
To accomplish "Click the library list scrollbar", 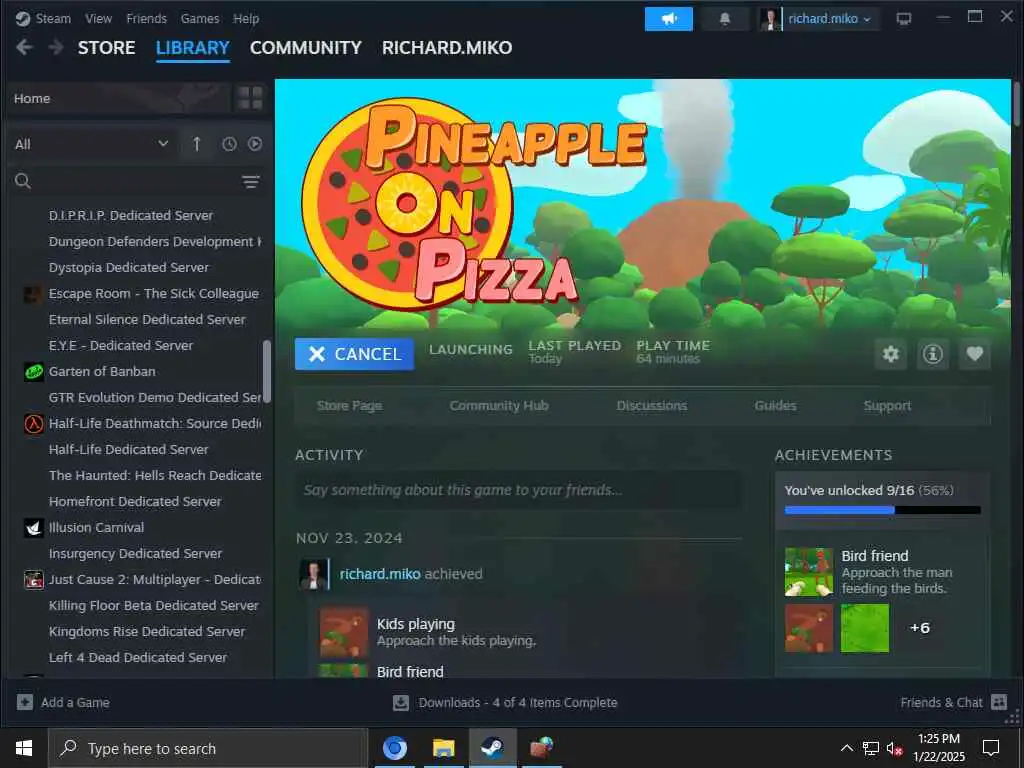I will (x=266, y=371).
